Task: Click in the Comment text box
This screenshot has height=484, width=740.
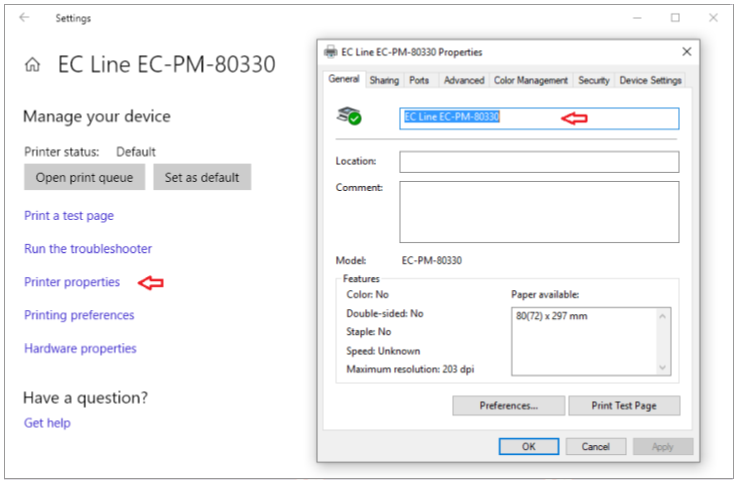Action: pos(539,212)
